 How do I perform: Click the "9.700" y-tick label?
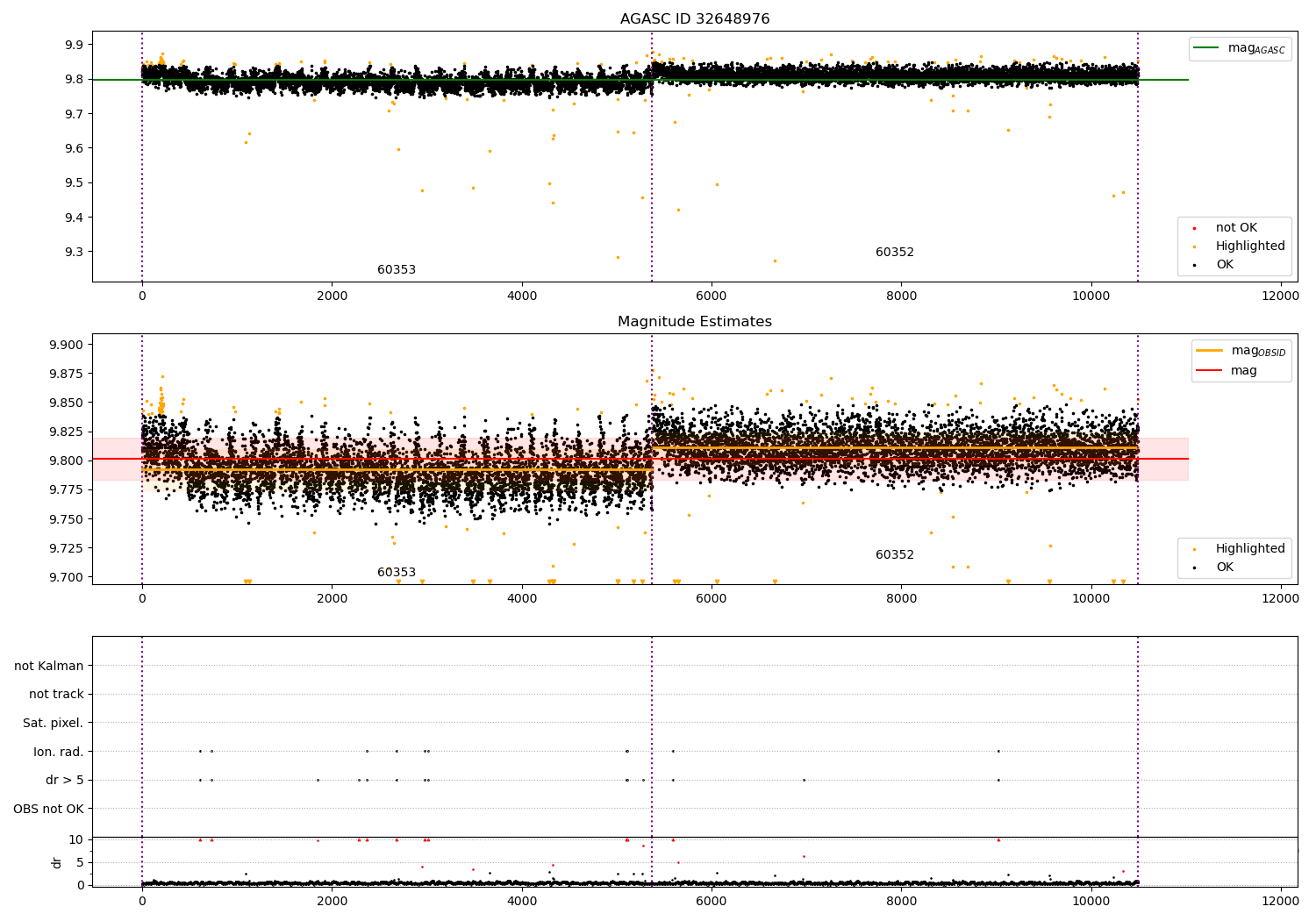pos(67,577)
